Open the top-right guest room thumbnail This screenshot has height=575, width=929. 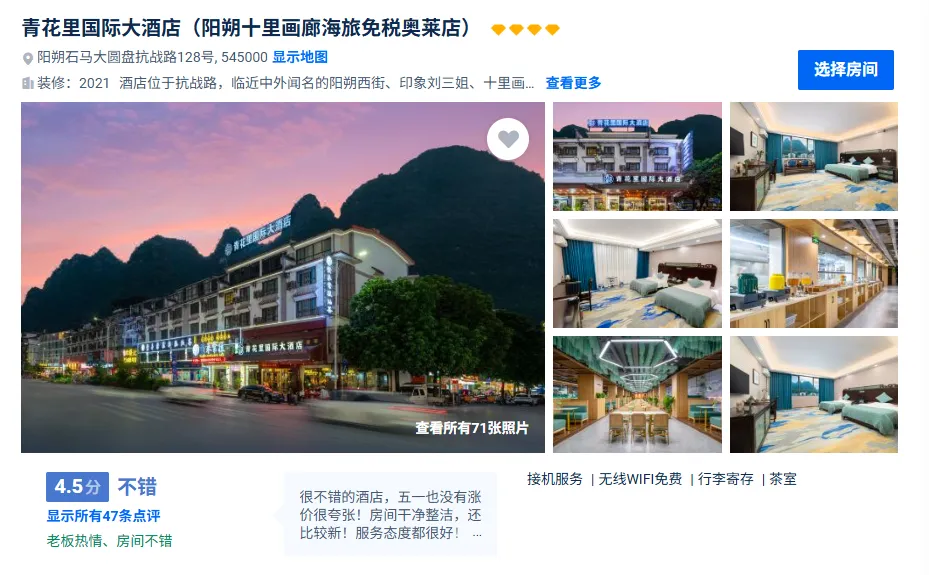click(813, 156)
